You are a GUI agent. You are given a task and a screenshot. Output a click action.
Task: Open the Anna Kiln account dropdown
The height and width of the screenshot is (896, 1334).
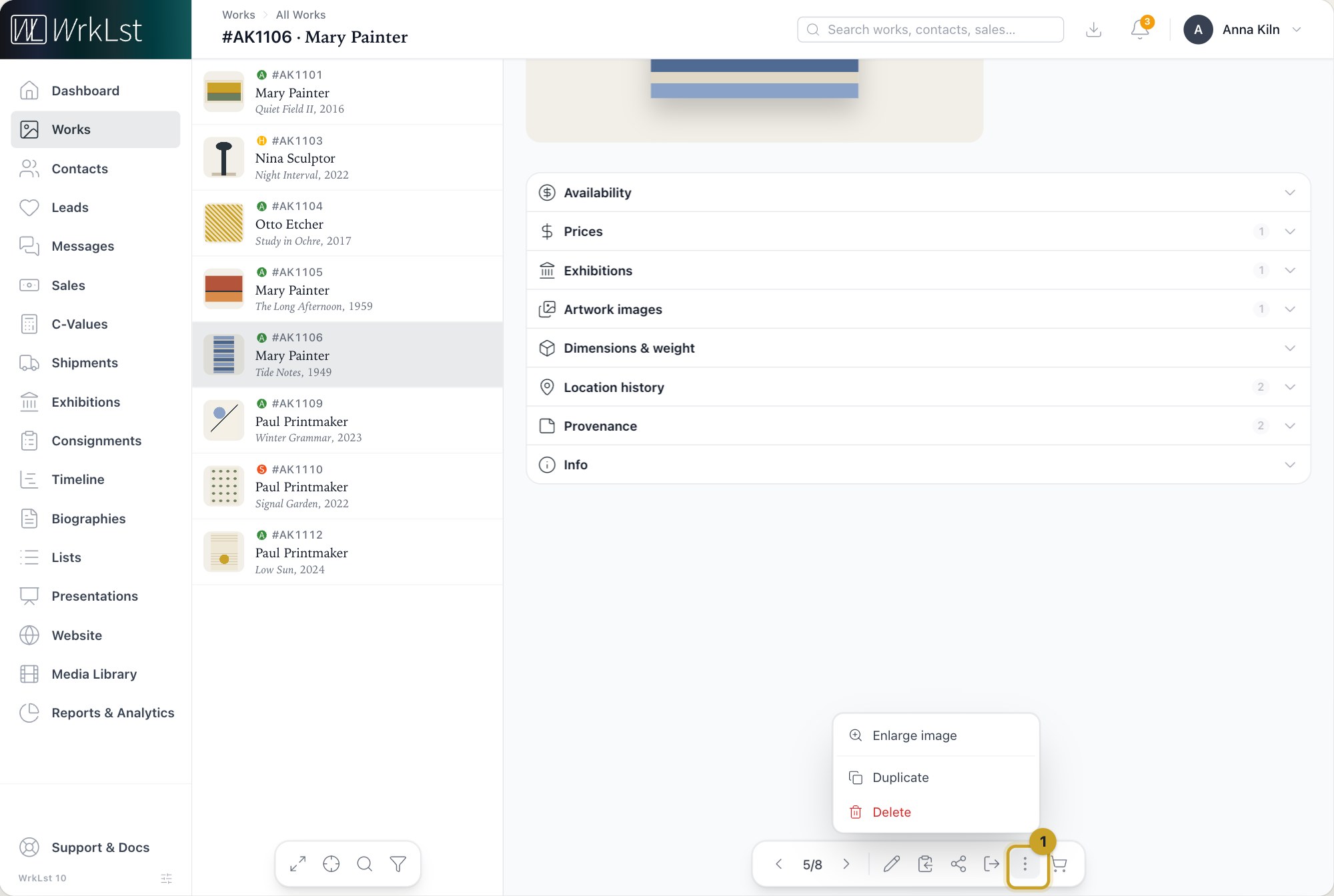(x=1243, y=29)
